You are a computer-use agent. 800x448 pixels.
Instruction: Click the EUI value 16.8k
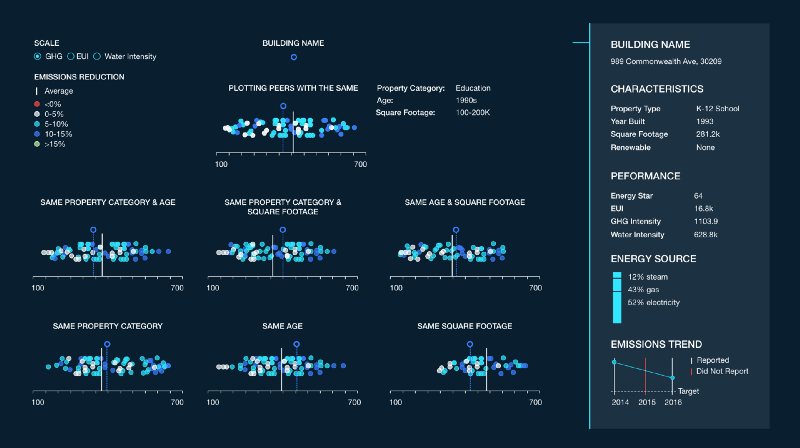(703, 209)
